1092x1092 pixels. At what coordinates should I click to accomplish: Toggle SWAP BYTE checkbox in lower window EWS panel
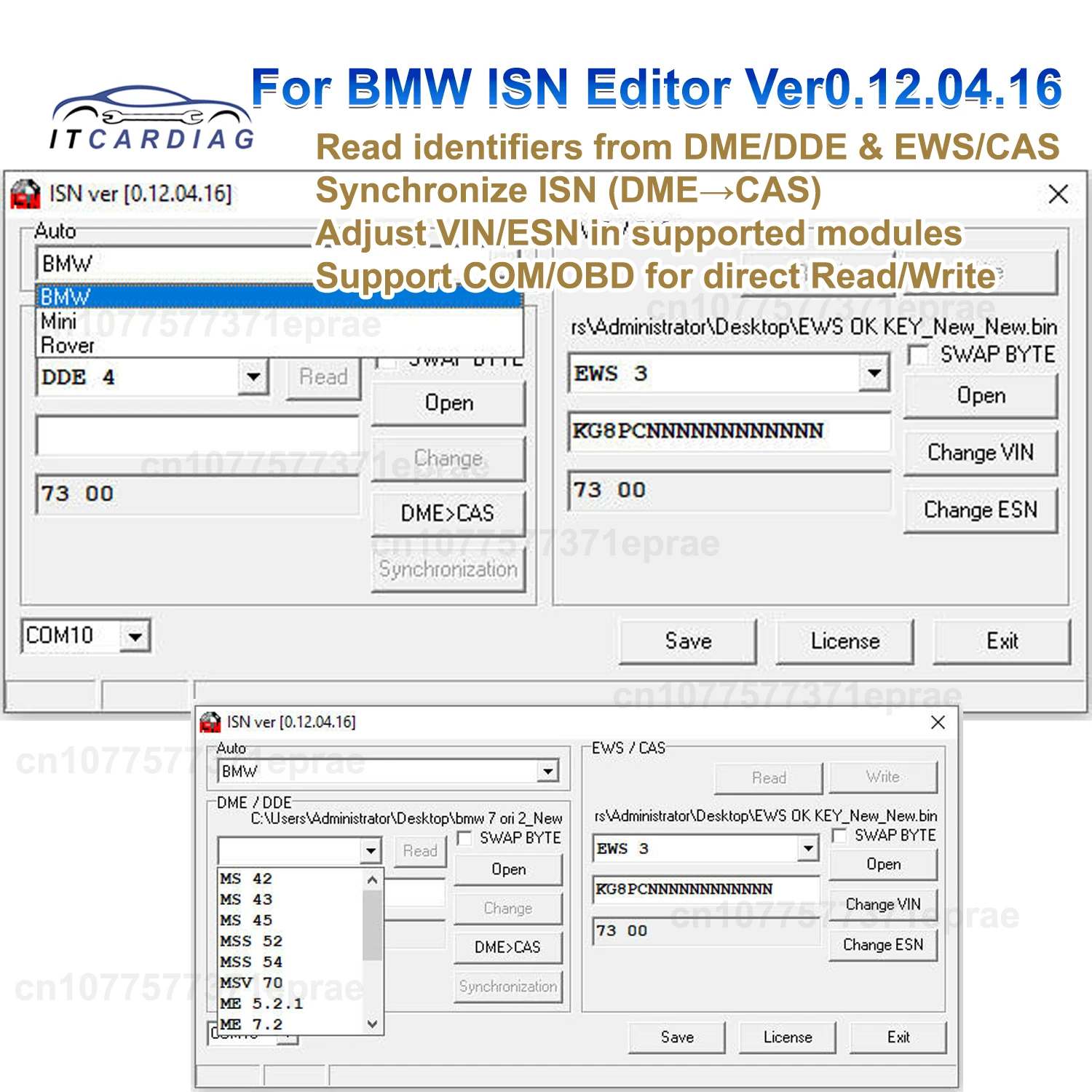coord(839,835)
